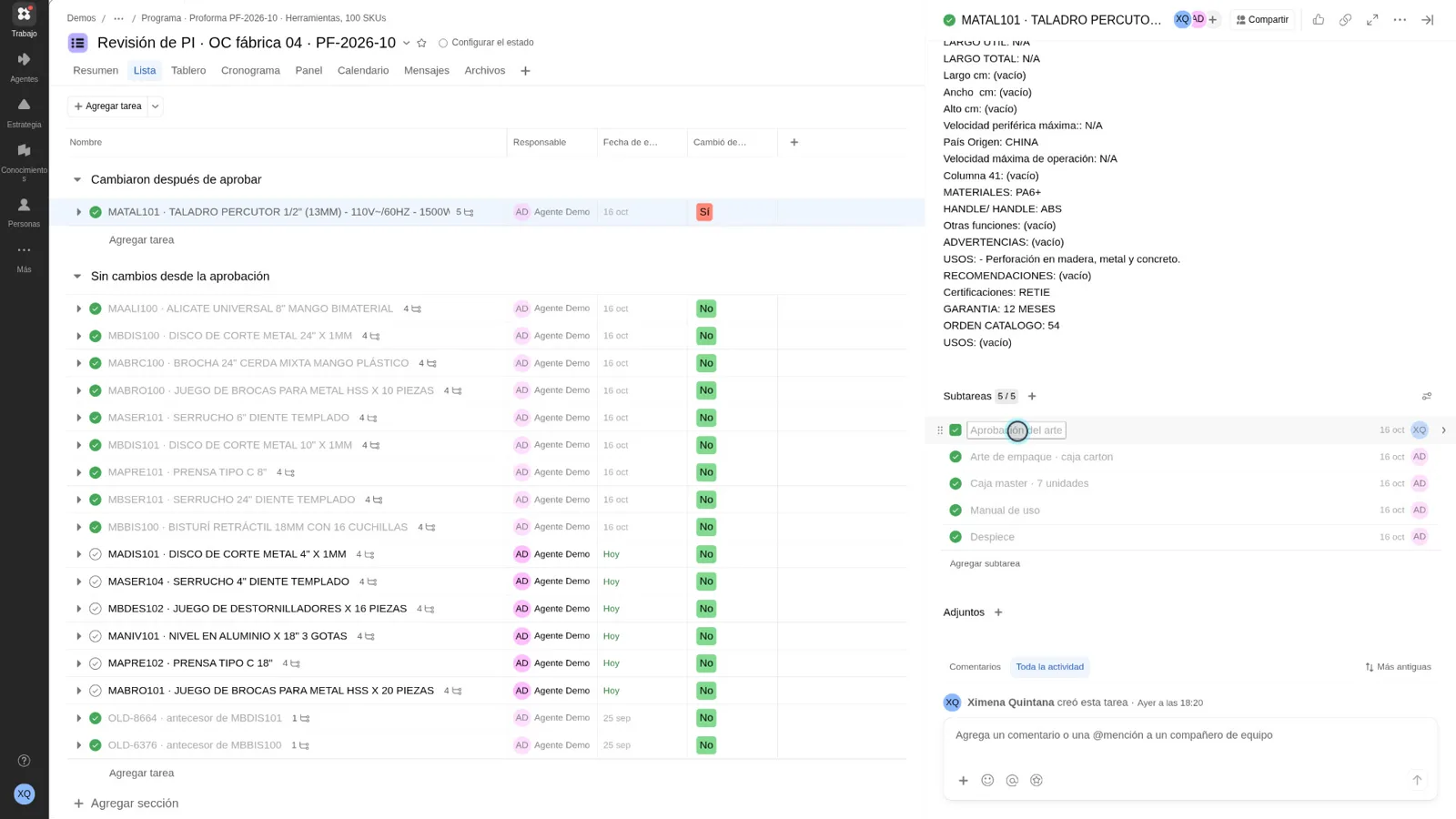The height and width of the screenshot is (819, 1456).
Task: Switch to the Calendario tab
Action: click(363, 70)
